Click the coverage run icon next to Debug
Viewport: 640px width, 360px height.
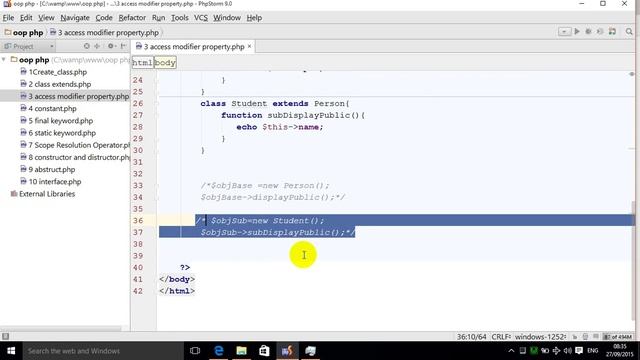point(600,31)
